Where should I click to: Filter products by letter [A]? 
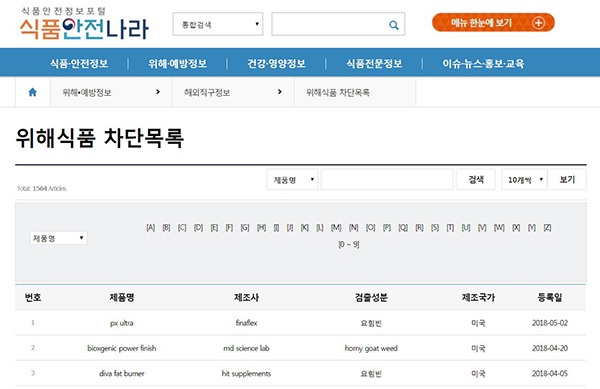[x=151, y=228]
